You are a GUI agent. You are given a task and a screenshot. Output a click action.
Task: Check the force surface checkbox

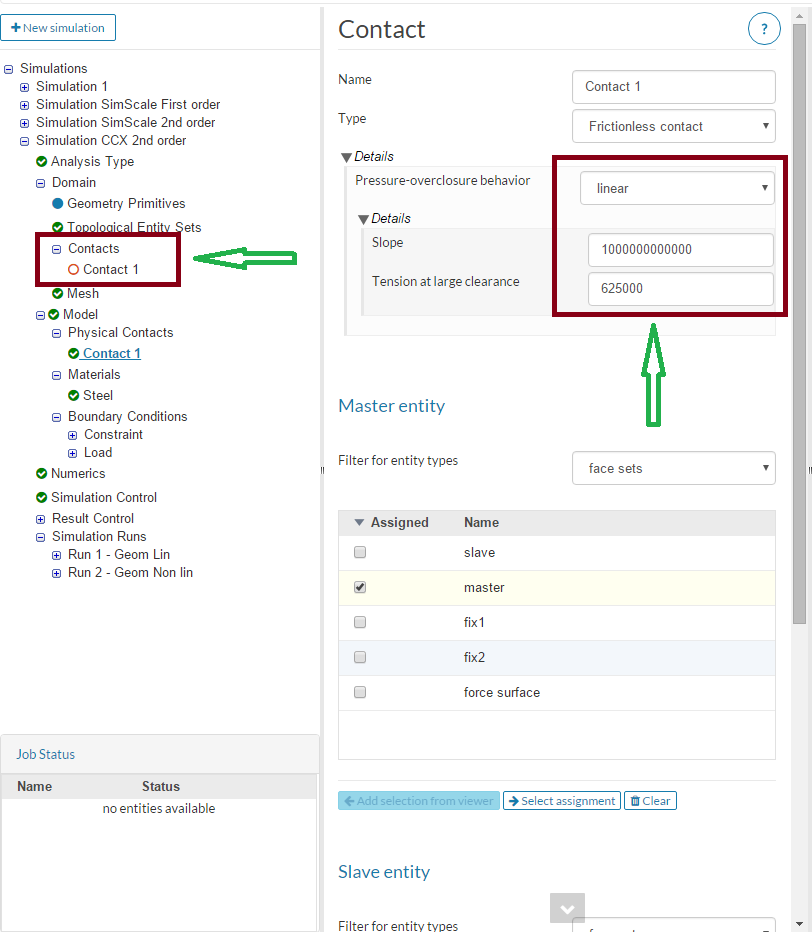click(x=360, y=692)
